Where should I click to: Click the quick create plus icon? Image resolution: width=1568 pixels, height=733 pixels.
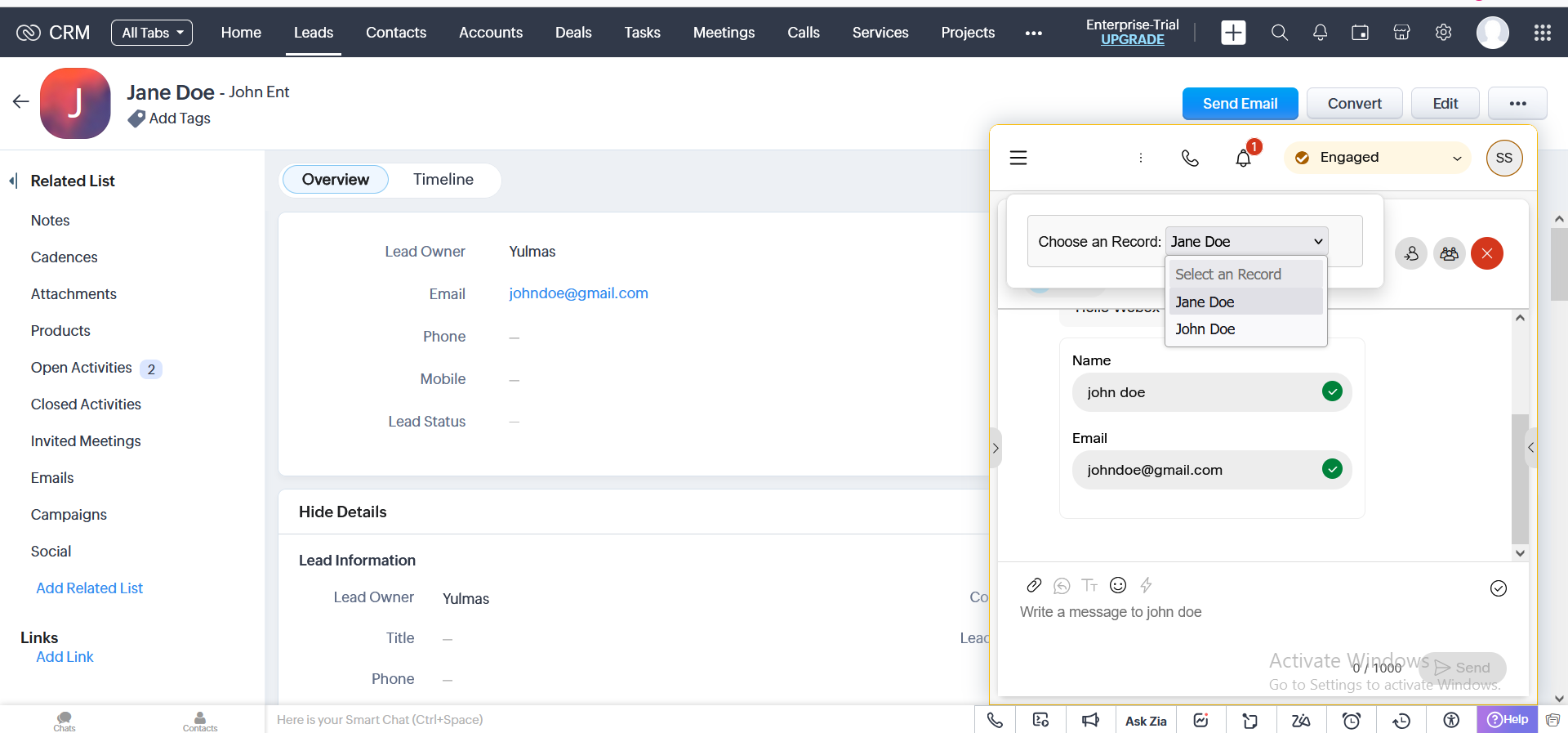point(1233,33)
